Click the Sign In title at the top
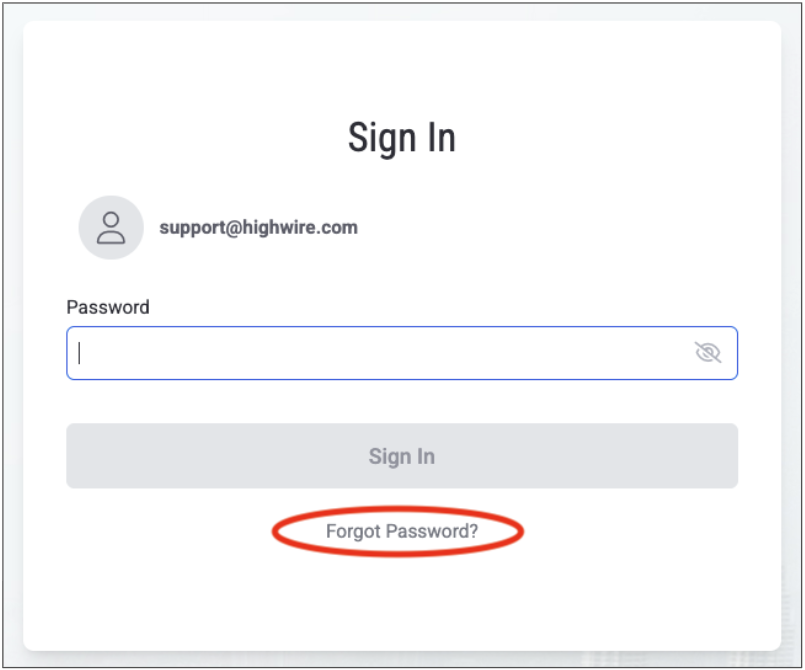805x670 pixels. click(402, 138)
